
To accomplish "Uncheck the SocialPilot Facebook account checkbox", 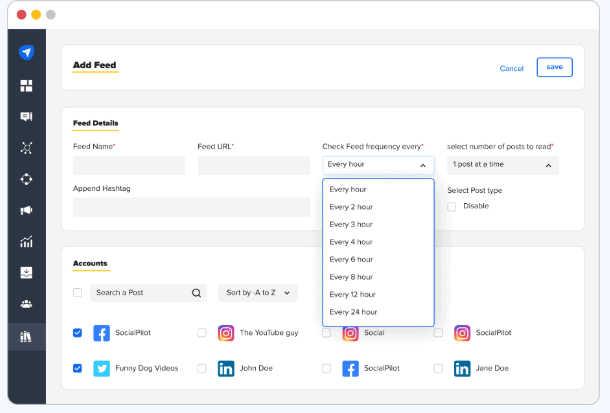I will tap(78, 333).
